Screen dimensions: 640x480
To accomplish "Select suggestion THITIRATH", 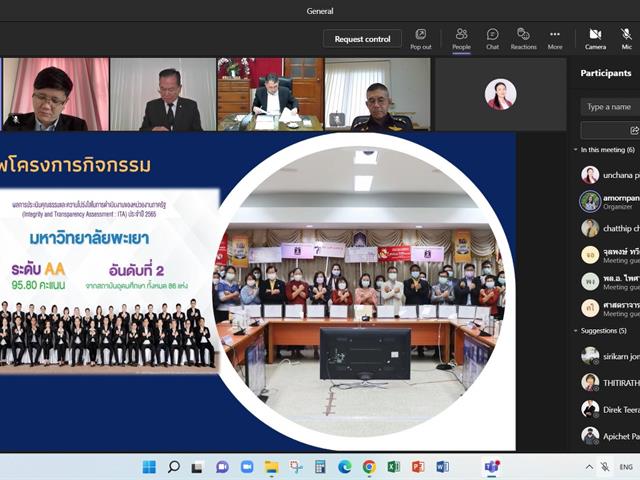I will pyautogui.click(x=610, y=383).
